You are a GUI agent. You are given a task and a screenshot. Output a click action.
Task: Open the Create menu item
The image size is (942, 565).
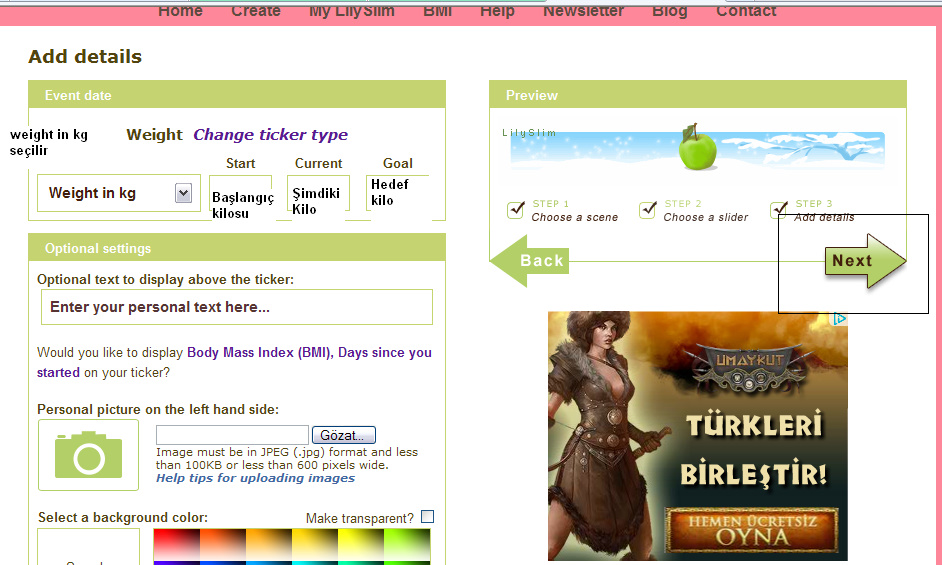click(x=256, y=11)
